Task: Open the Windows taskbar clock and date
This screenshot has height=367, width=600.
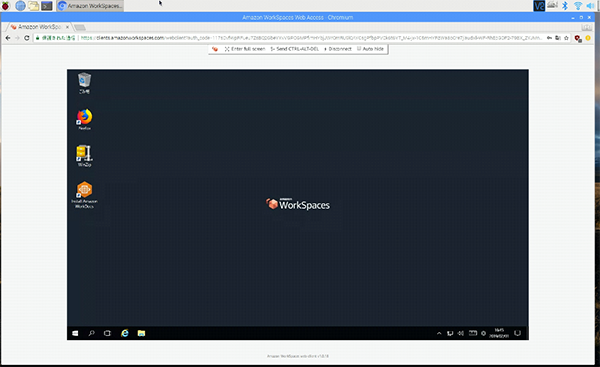Action: coord(499,333)
